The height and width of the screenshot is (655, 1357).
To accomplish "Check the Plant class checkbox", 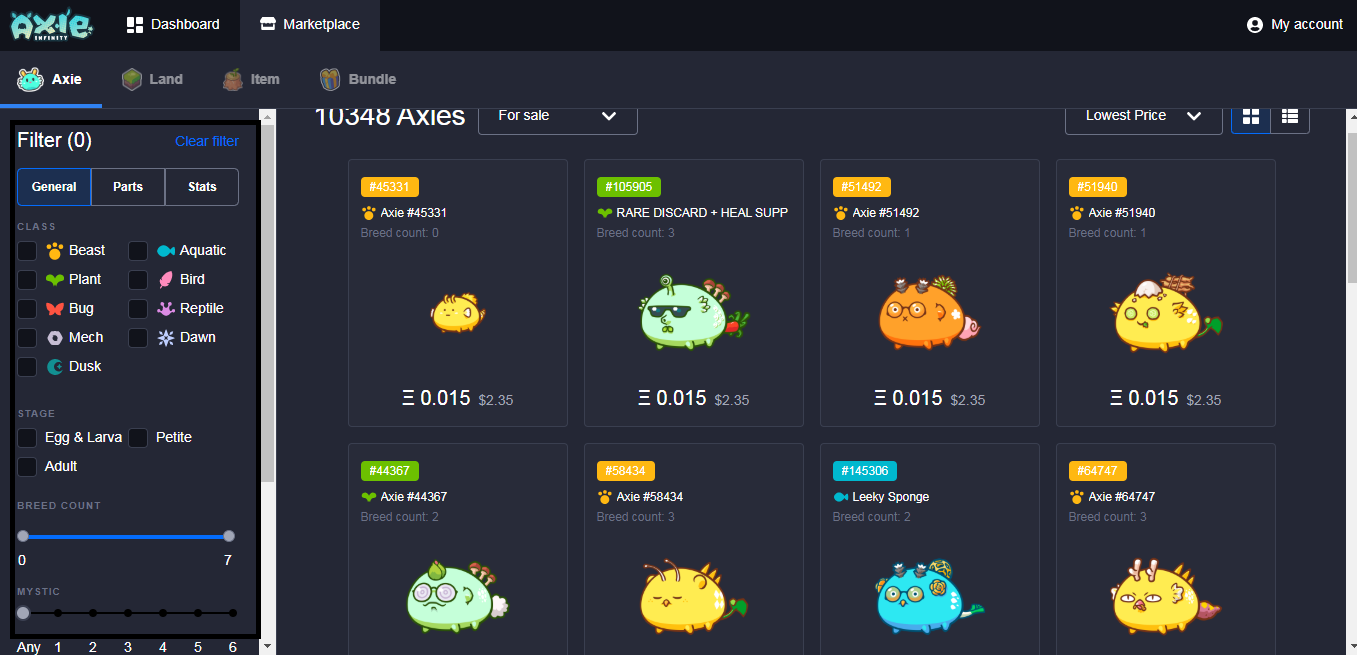I will [x=27, y=280].
